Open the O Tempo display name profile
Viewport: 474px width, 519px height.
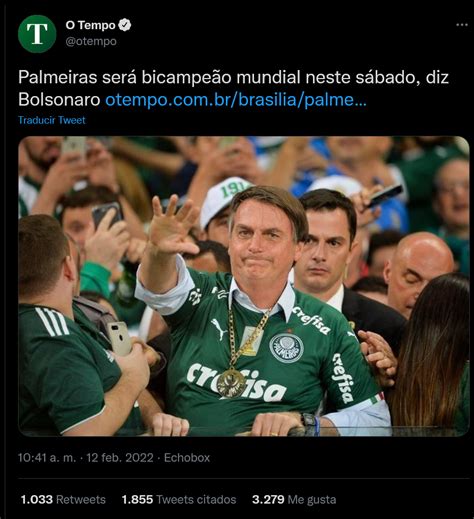[90, 25]
